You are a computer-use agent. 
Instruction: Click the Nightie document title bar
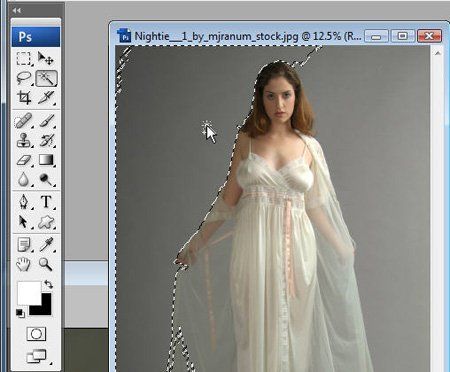coord(248,36)
